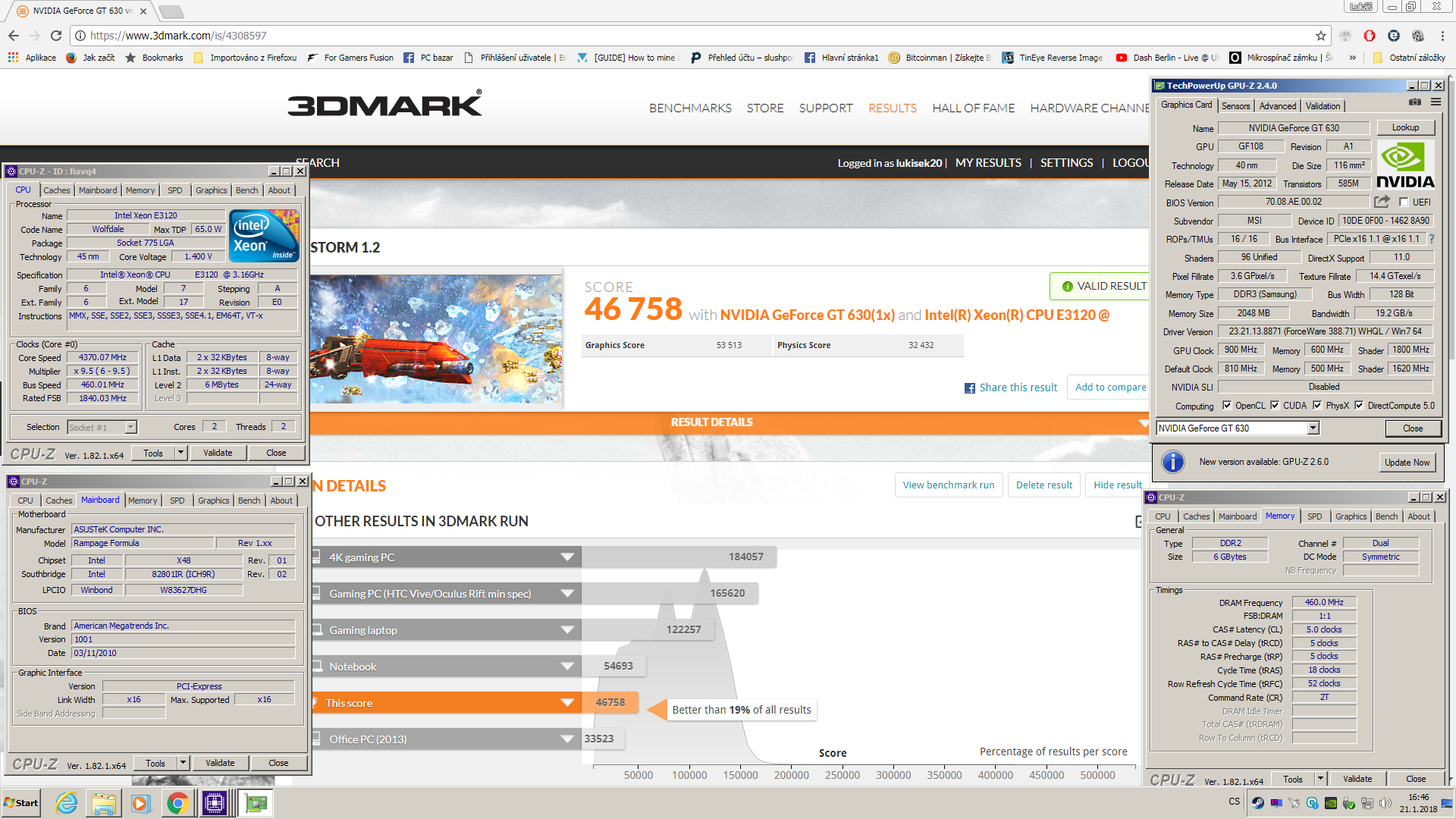Open Windows Media Player from taskbar
Screen dimensions: 1456x819
140,803
